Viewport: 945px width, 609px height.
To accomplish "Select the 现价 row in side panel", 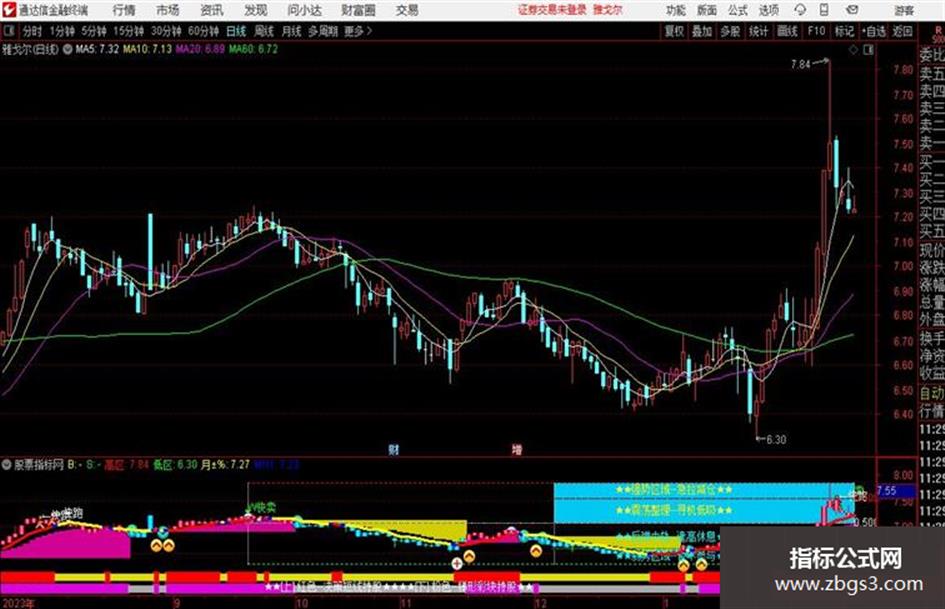I will pos(932,249).
